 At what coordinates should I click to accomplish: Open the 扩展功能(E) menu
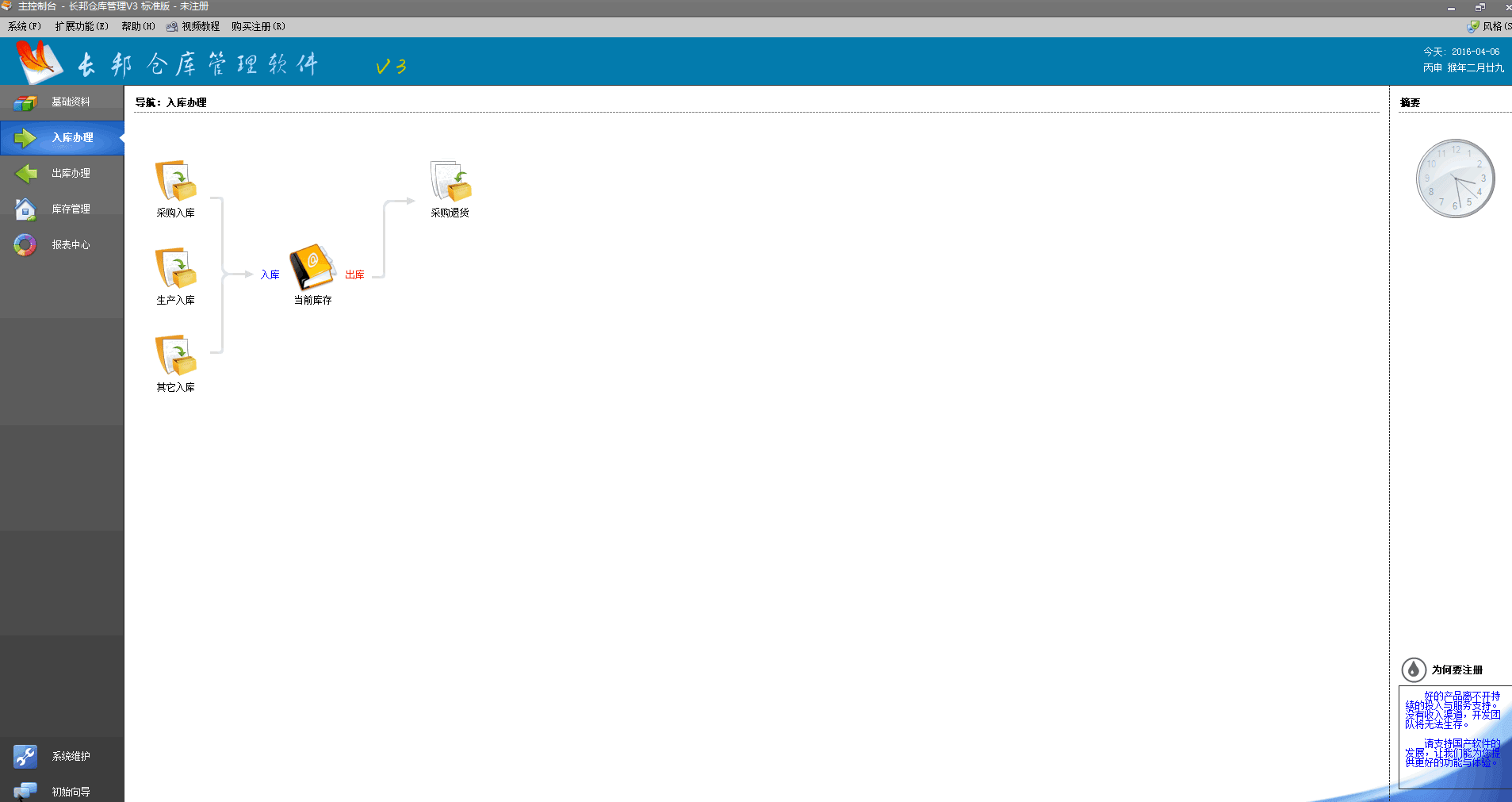click(x=82, y=26)
